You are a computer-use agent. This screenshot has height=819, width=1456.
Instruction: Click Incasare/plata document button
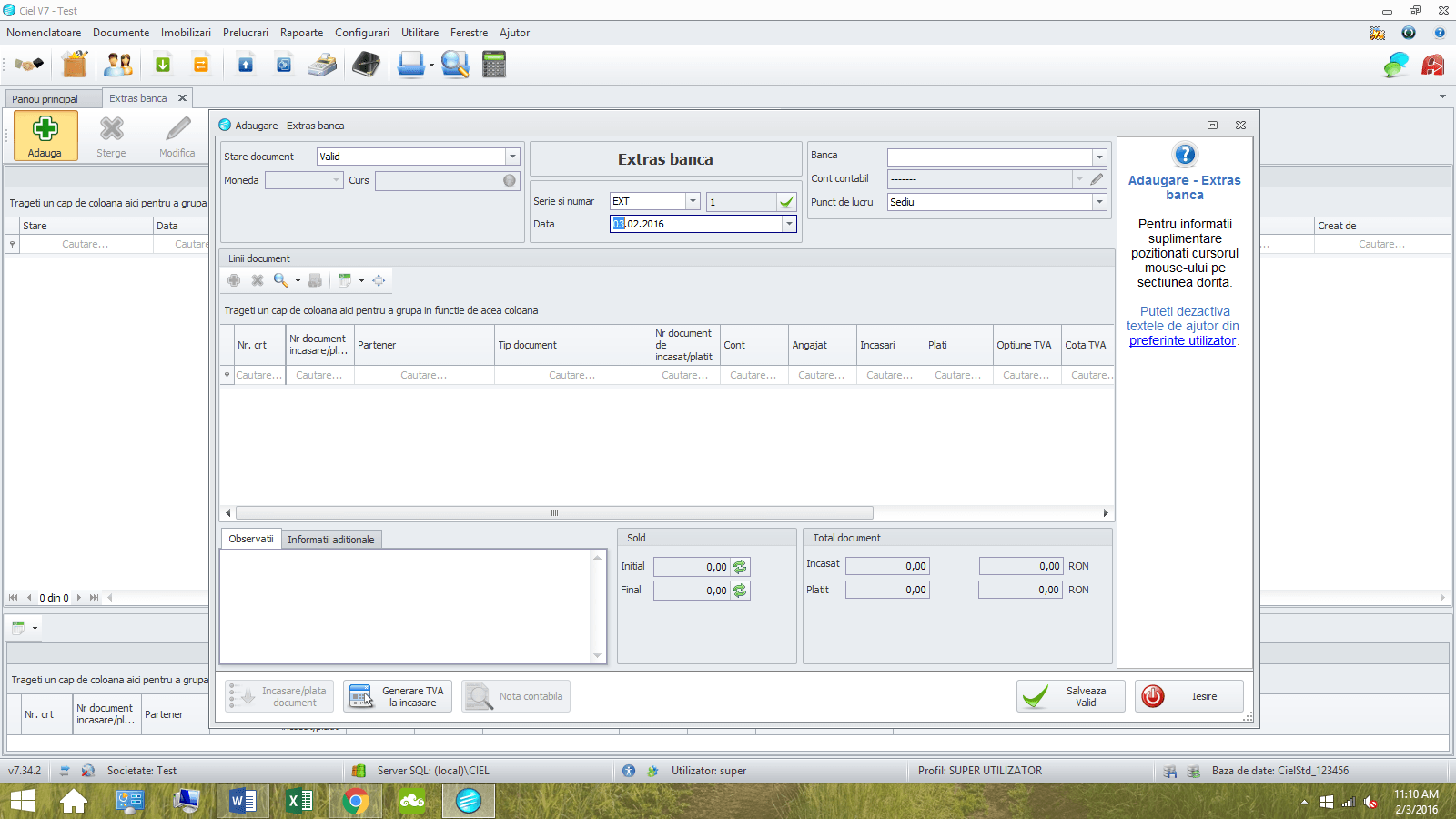279,696
